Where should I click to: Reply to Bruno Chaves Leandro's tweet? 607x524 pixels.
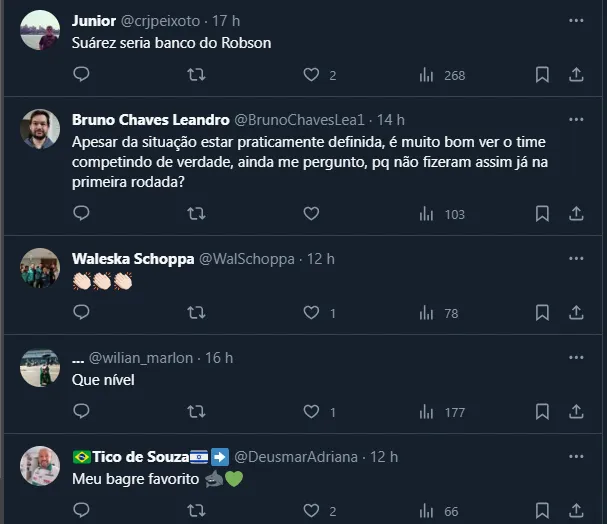(82, 213)
